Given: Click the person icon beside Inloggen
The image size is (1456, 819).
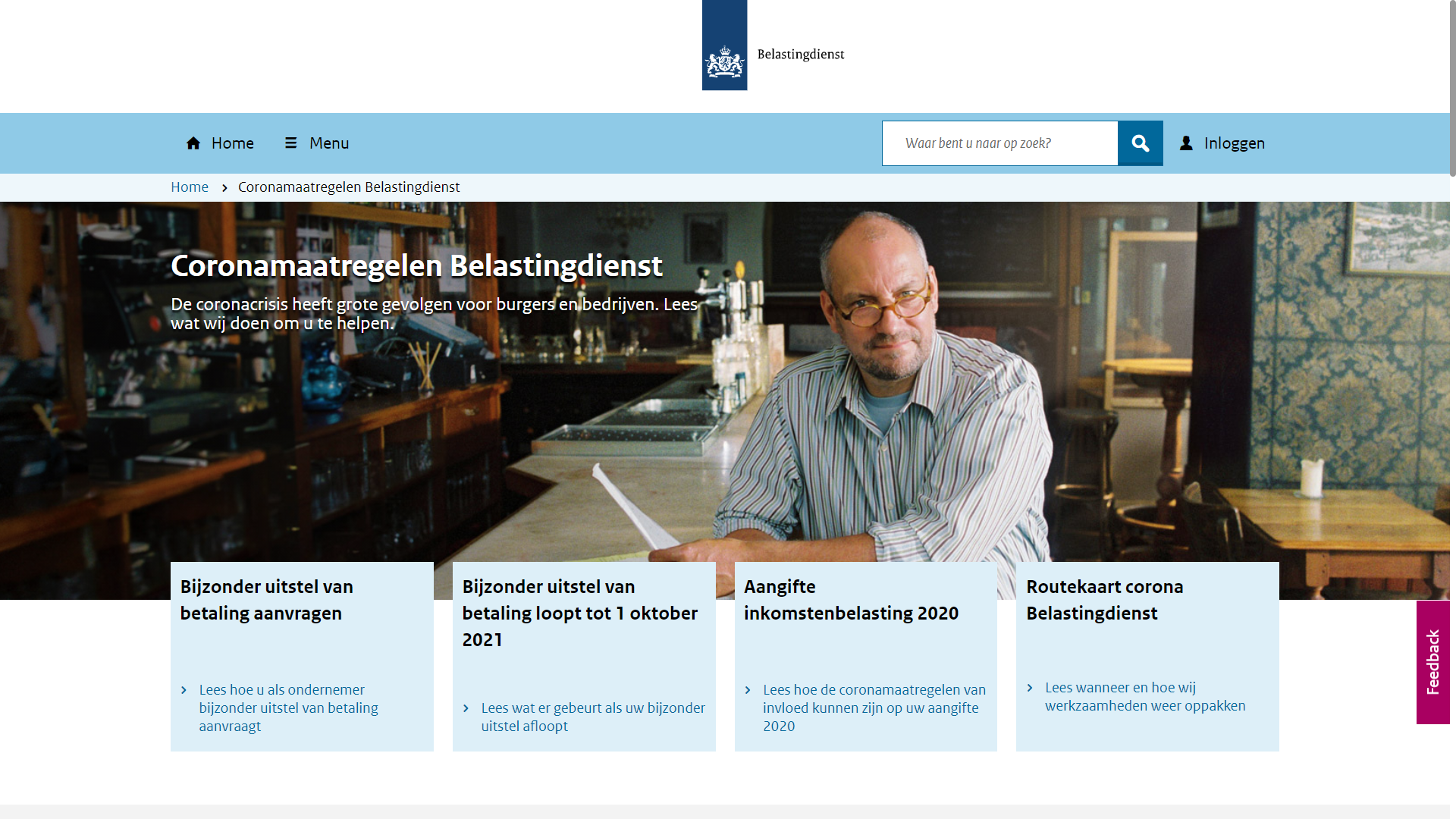Looking at the screenshot, I should [x=1186, y=143].
